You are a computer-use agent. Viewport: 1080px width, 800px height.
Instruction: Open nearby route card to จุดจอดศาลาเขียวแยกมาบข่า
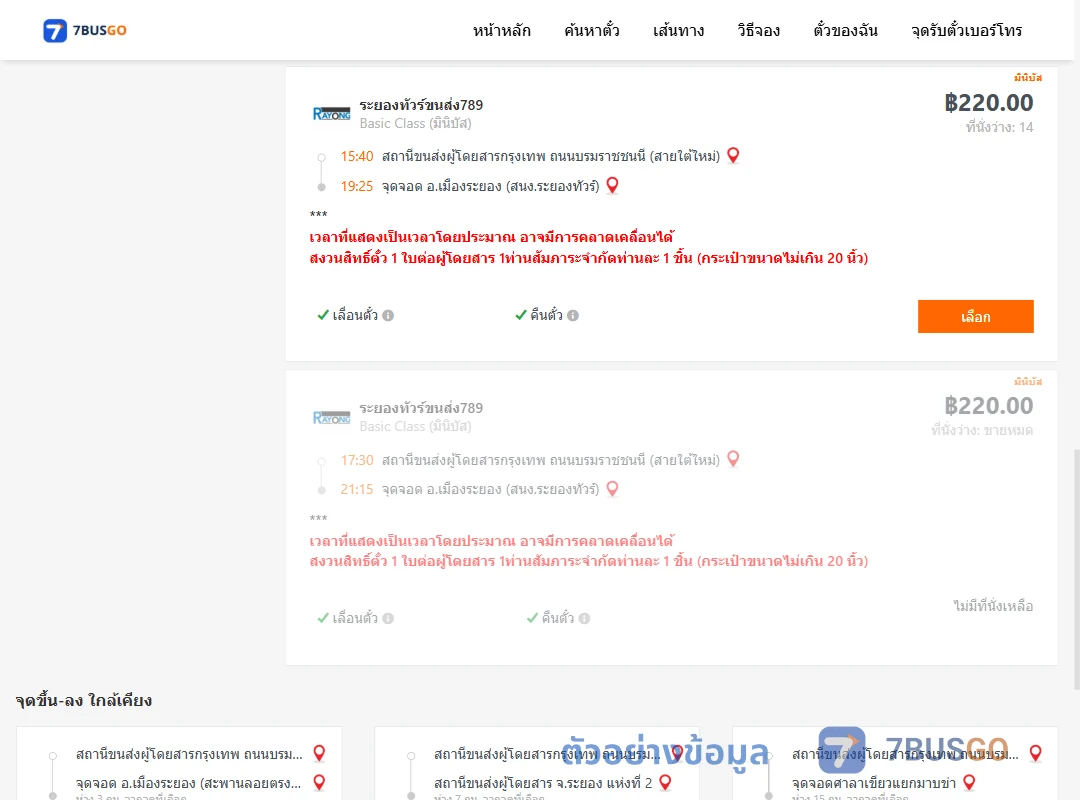895,763
